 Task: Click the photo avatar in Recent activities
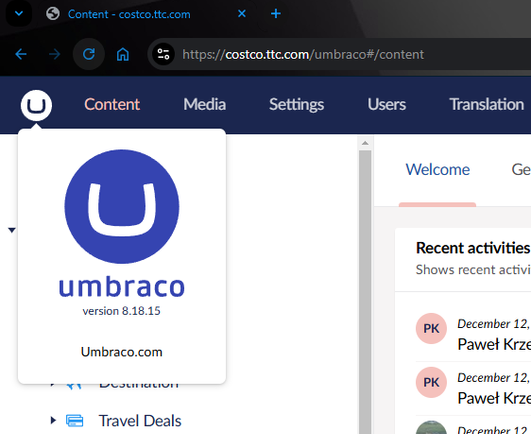(x=431, y=427)
